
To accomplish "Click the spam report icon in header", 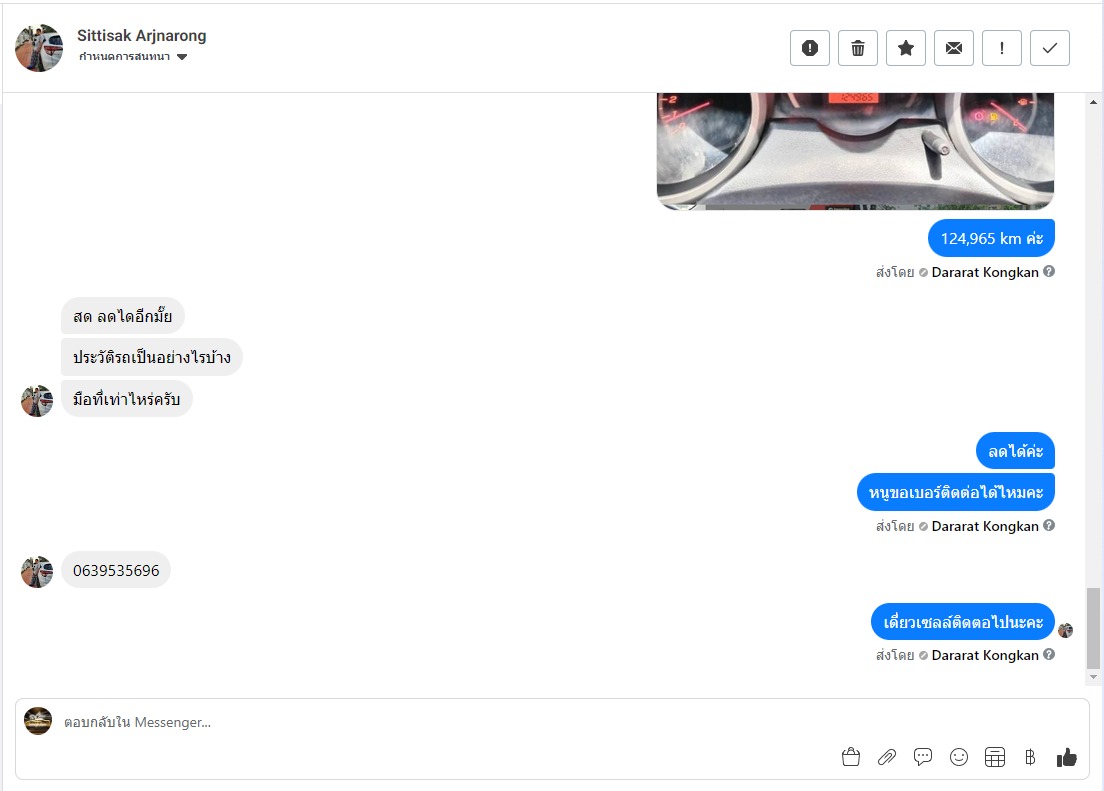I will tap(810, 48).
